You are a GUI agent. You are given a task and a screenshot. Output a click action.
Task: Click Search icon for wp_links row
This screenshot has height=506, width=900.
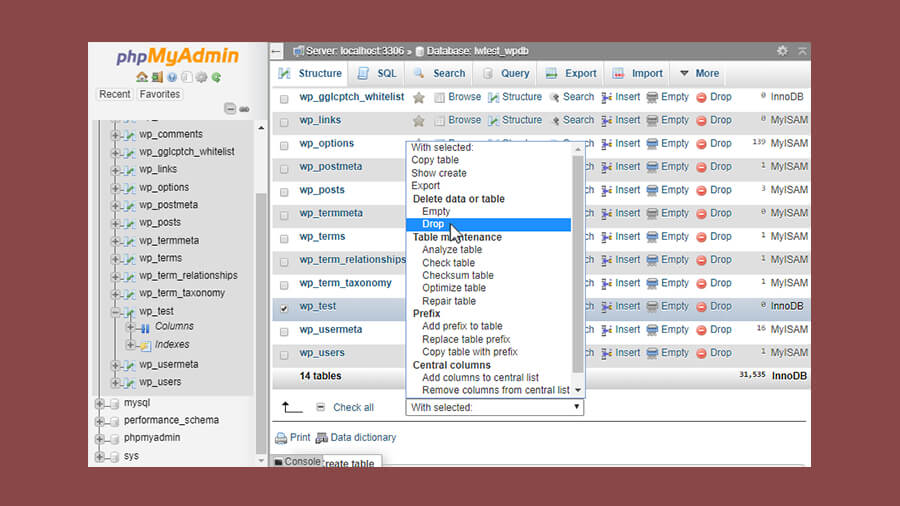(x=554, y=120)
